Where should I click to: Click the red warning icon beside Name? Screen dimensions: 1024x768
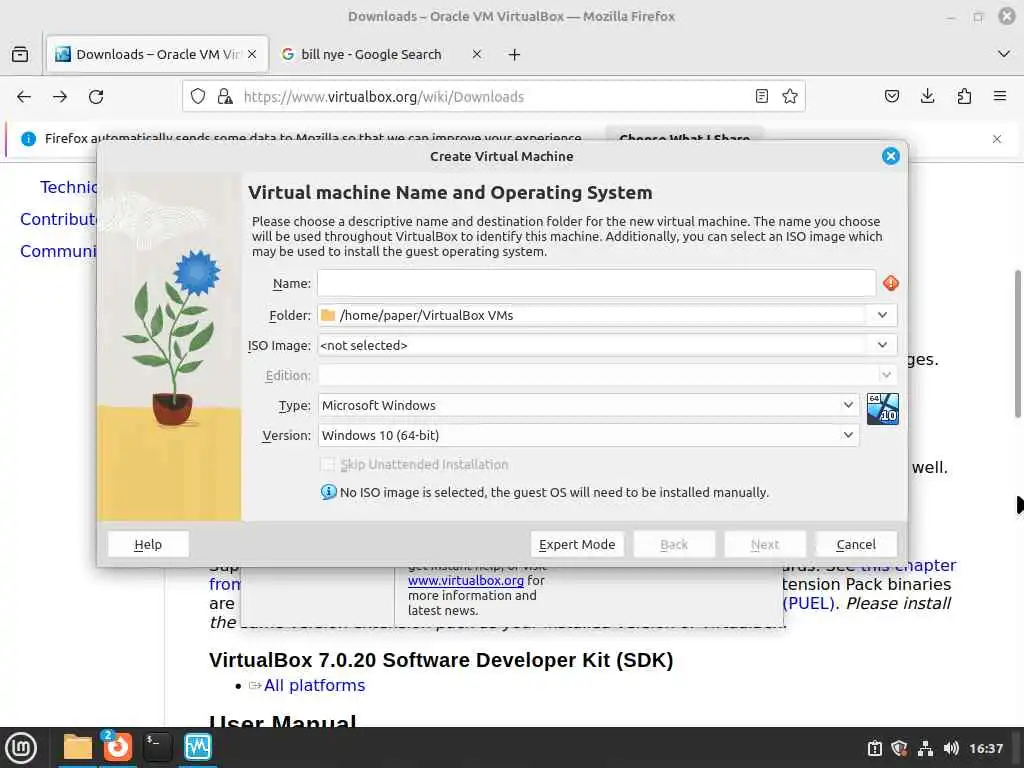pos(891,283)
